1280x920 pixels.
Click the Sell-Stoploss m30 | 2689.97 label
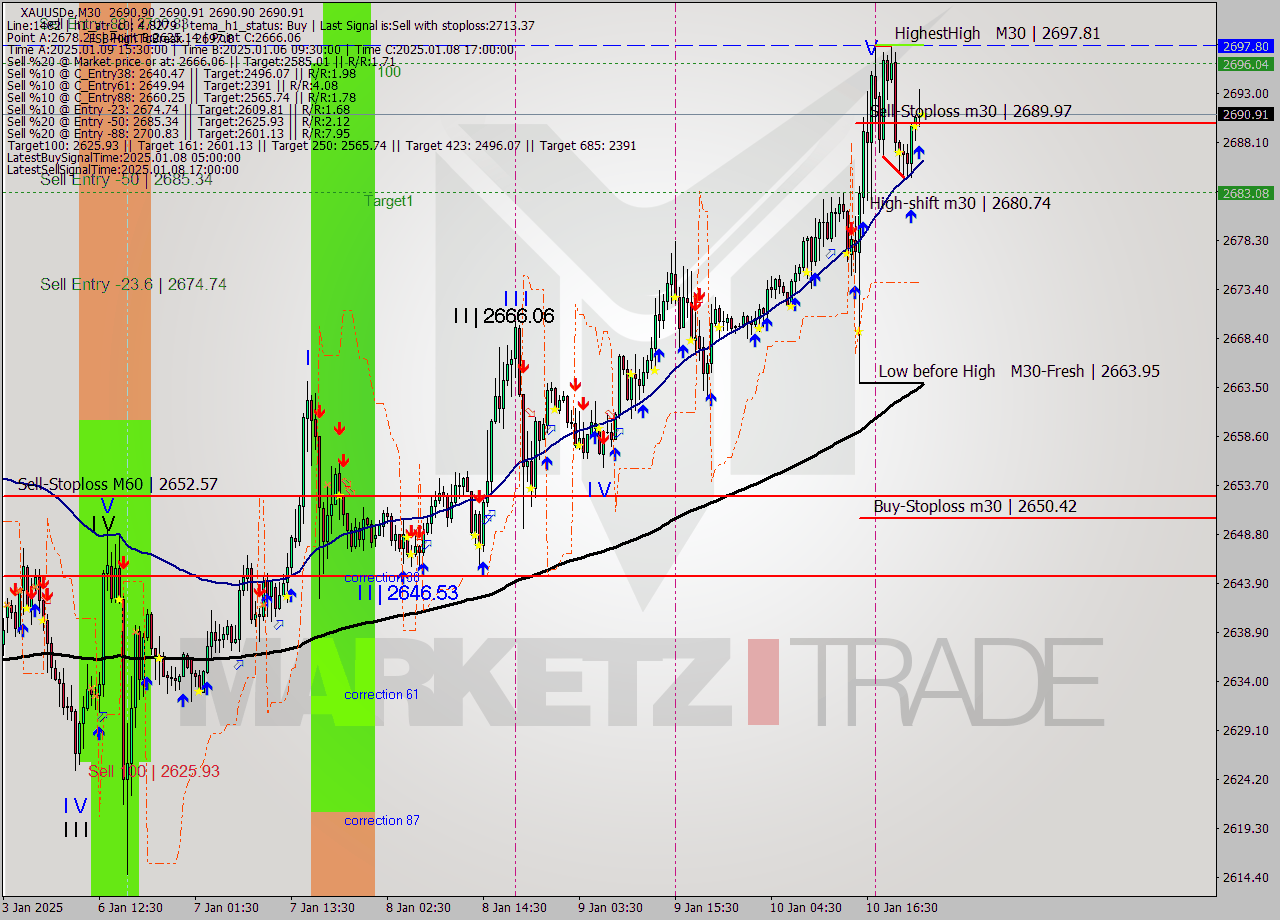[971, 111]
